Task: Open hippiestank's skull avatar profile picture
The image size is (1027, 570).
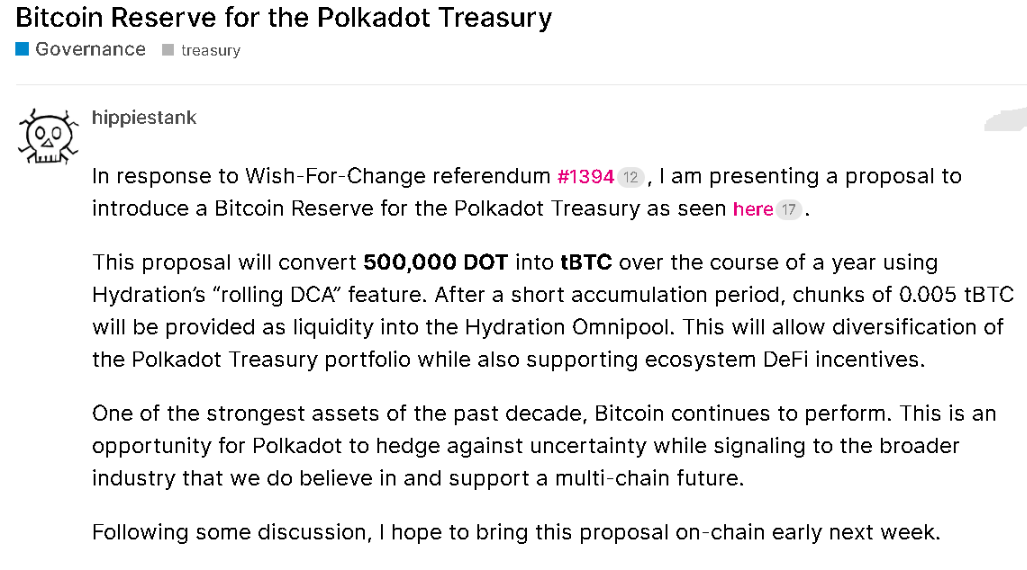Action: pos(48,136)
